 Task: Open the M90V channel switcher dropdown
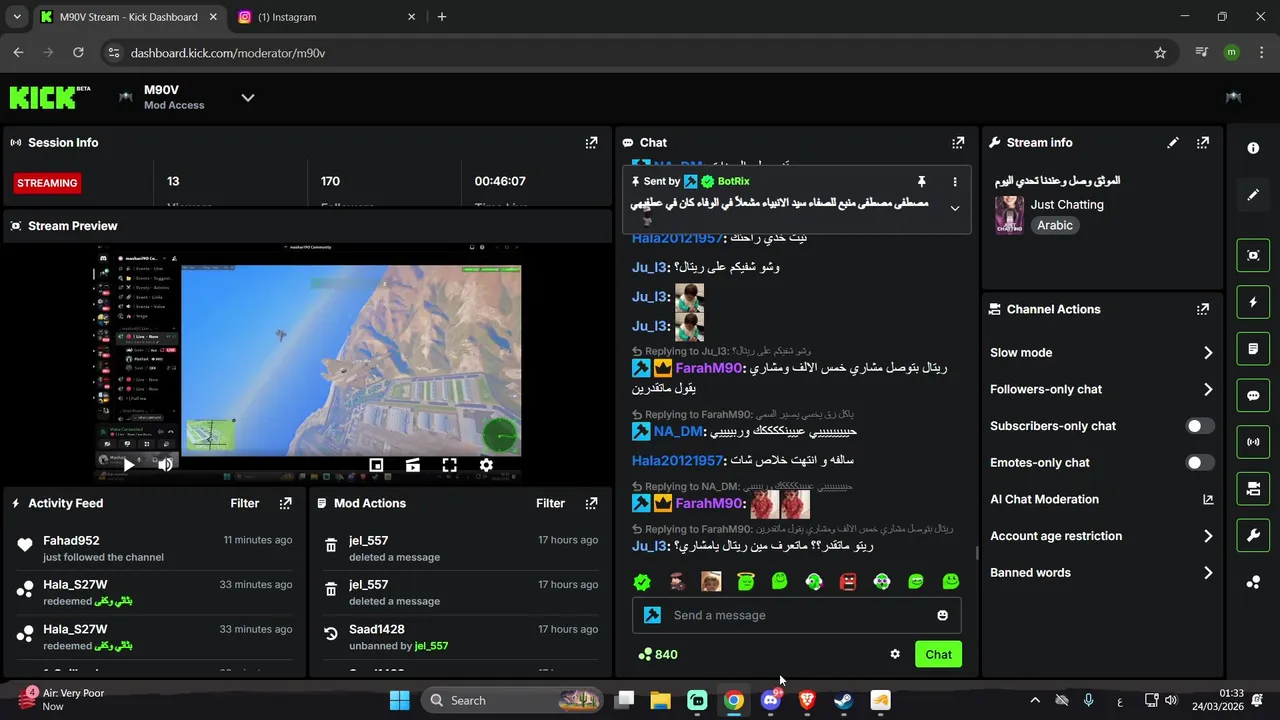tap(248, 97)
